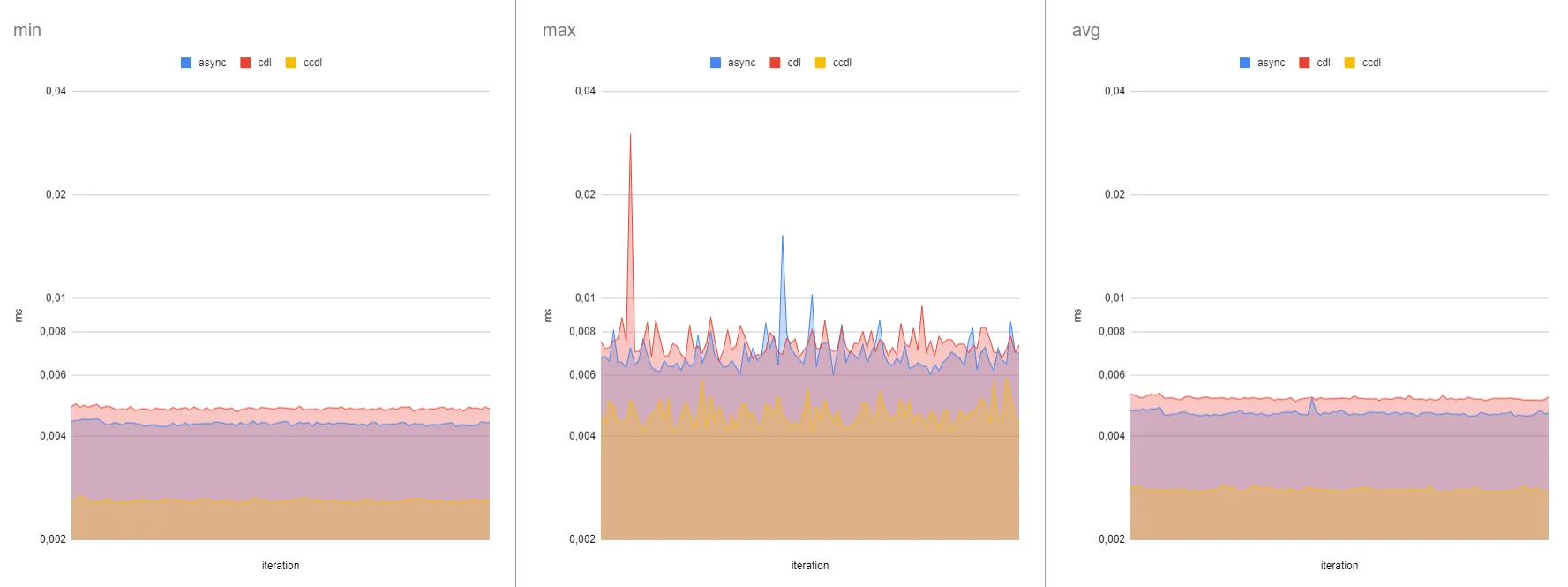Click the blue async swatch in max chart
The width and height of the screenshot is (1568, 587).
[716, 63]
